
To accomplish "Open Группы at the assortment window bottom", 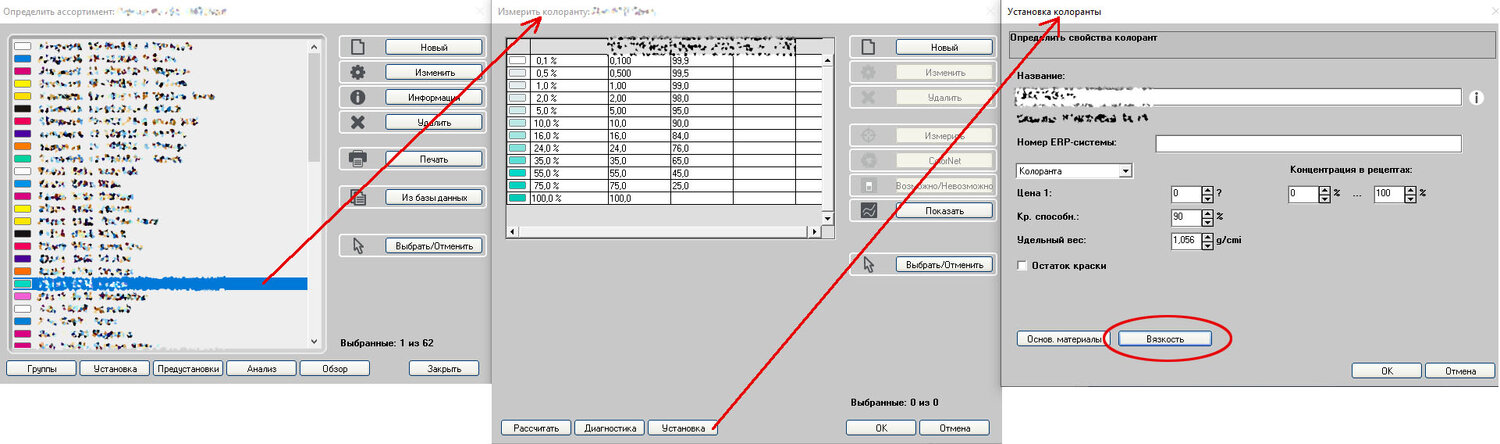I will coord(41,369).
